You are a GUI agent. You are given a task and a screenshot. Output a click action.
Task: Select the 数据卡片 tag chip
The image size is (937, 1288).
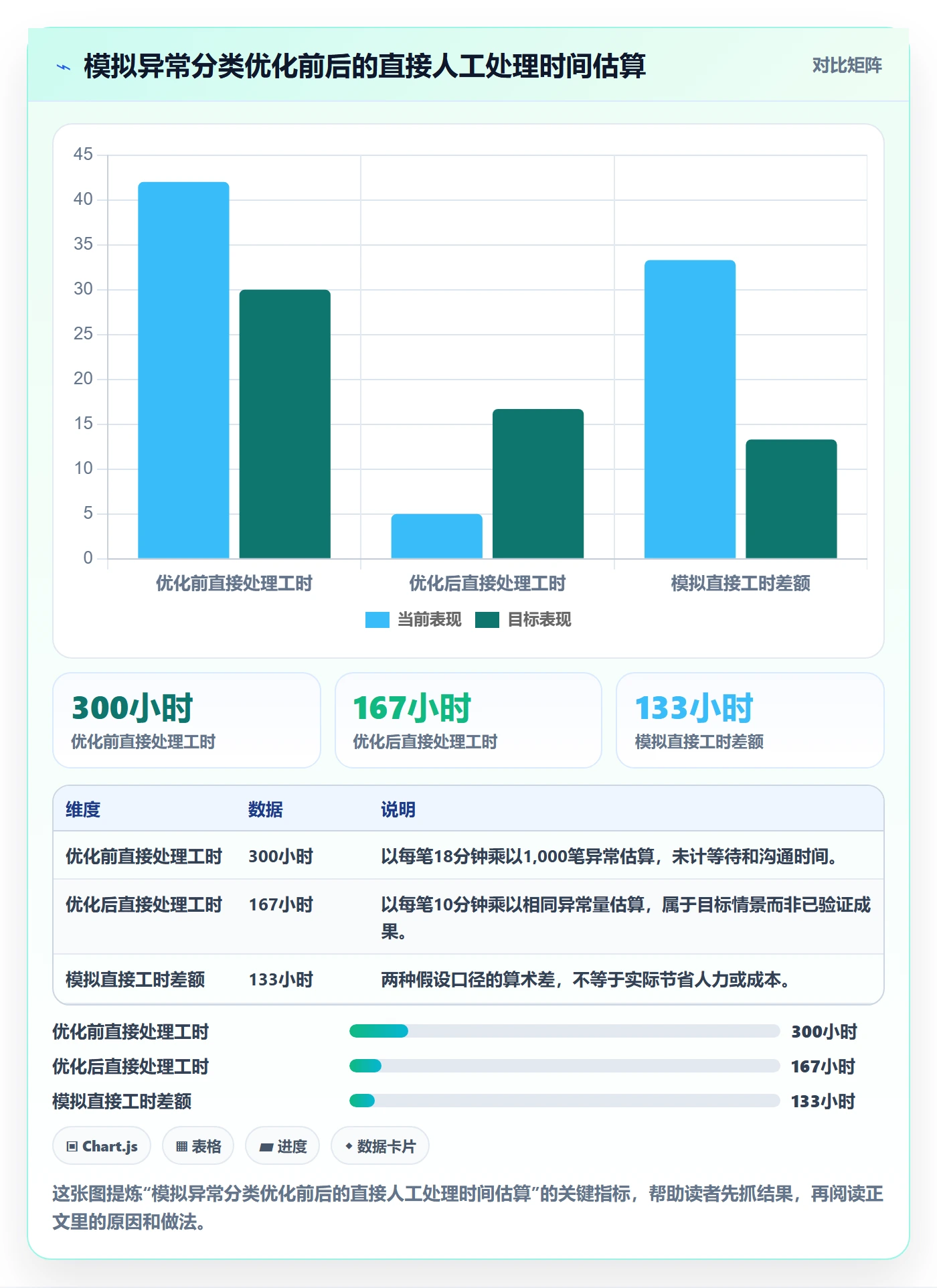click(380, 1146)
